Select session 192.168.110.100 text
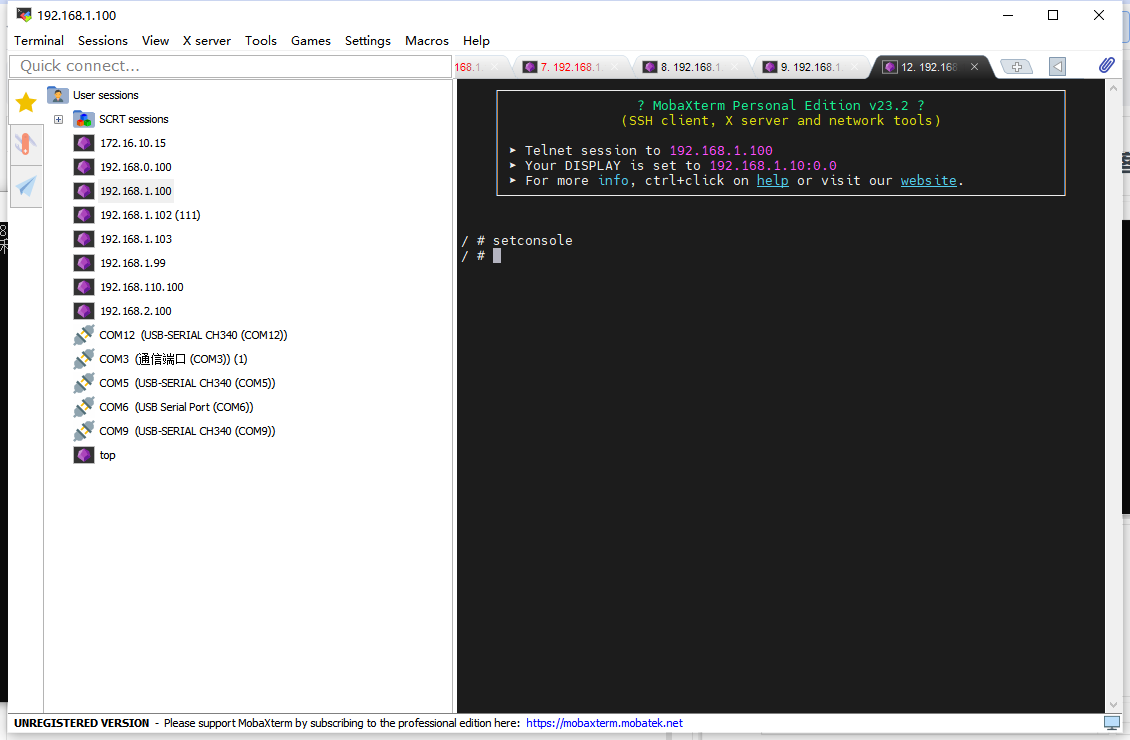Screen dimensions: 1130x740 click(141, 287)
